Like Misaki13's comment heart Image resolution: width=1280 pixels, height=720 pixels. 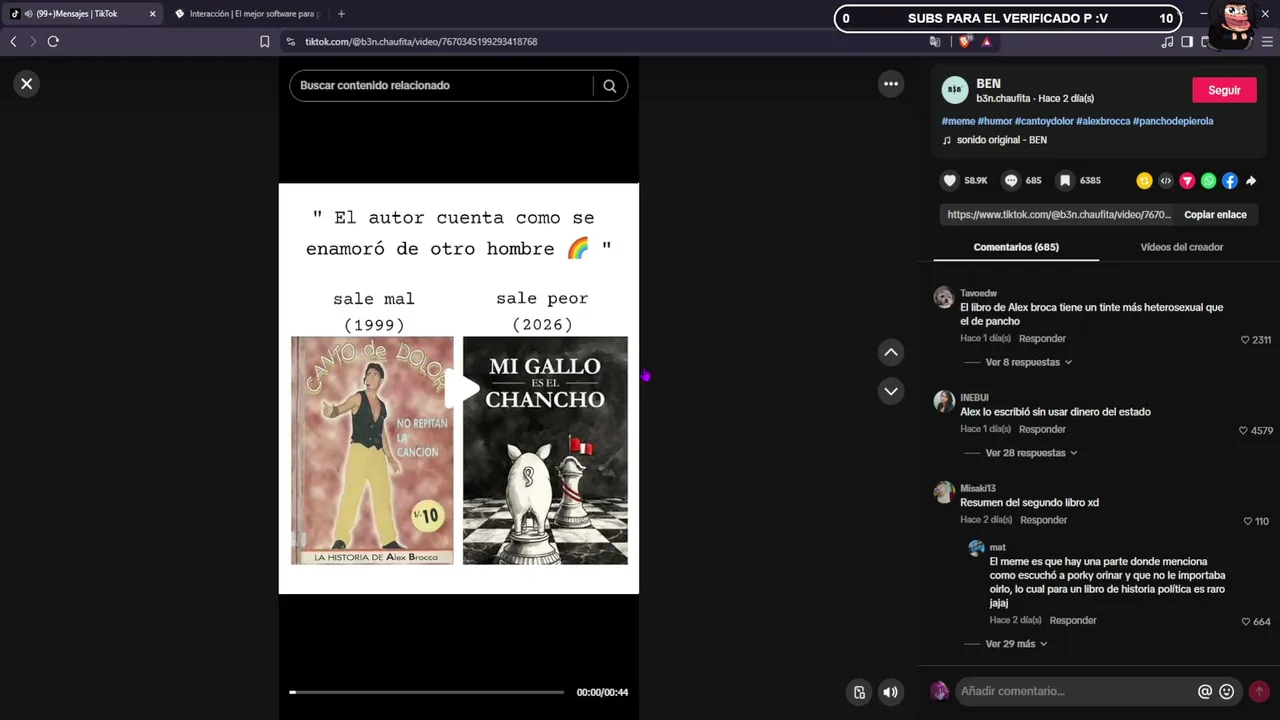click(1248, 521)
